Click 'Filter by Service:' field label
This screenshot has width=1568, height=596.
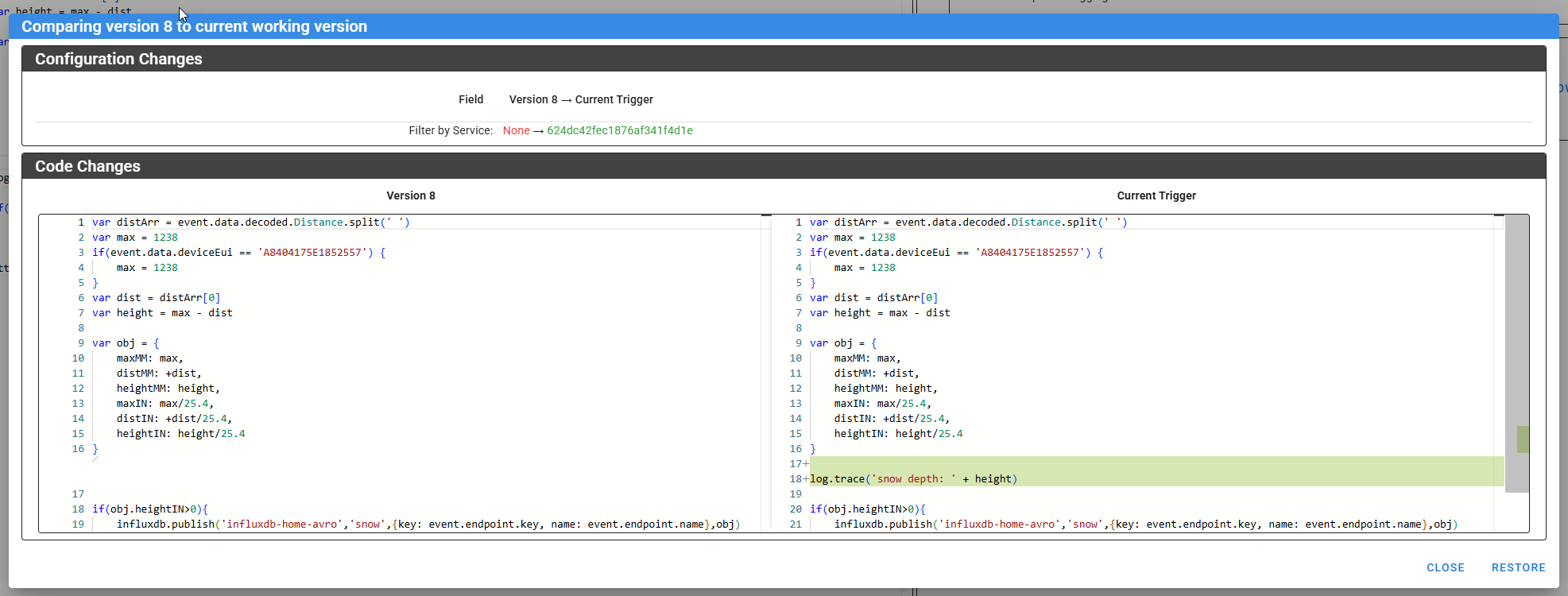coord(451,130)
